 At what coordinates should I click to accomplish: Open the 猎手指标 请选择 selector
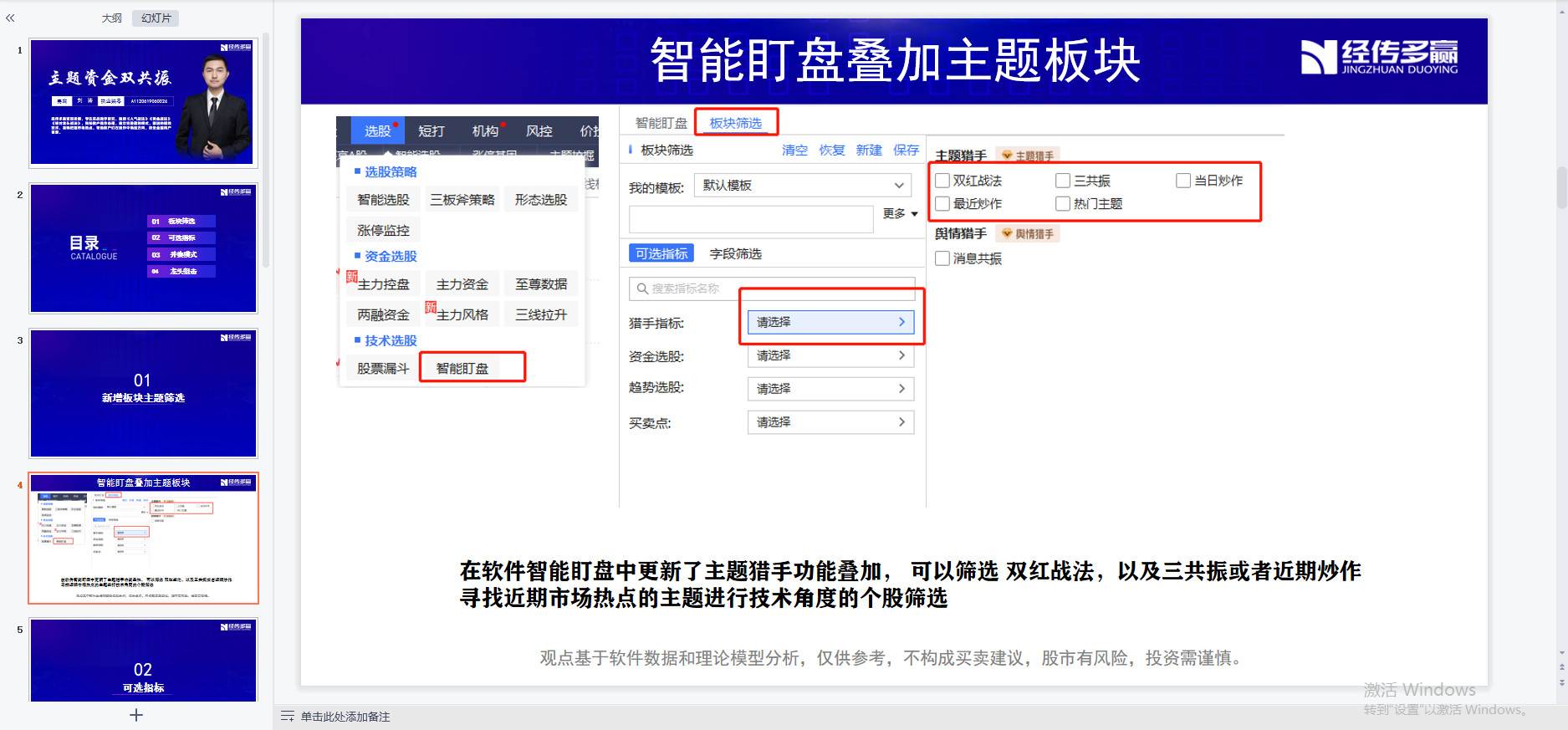[830, 322]
